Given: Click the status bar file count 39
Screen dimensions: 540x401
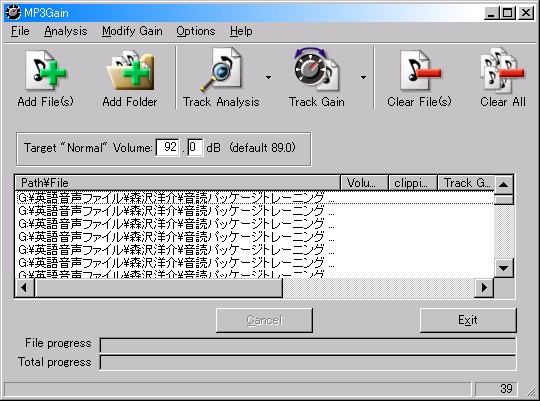Looking at the screenshot, I should coord(496,389).
